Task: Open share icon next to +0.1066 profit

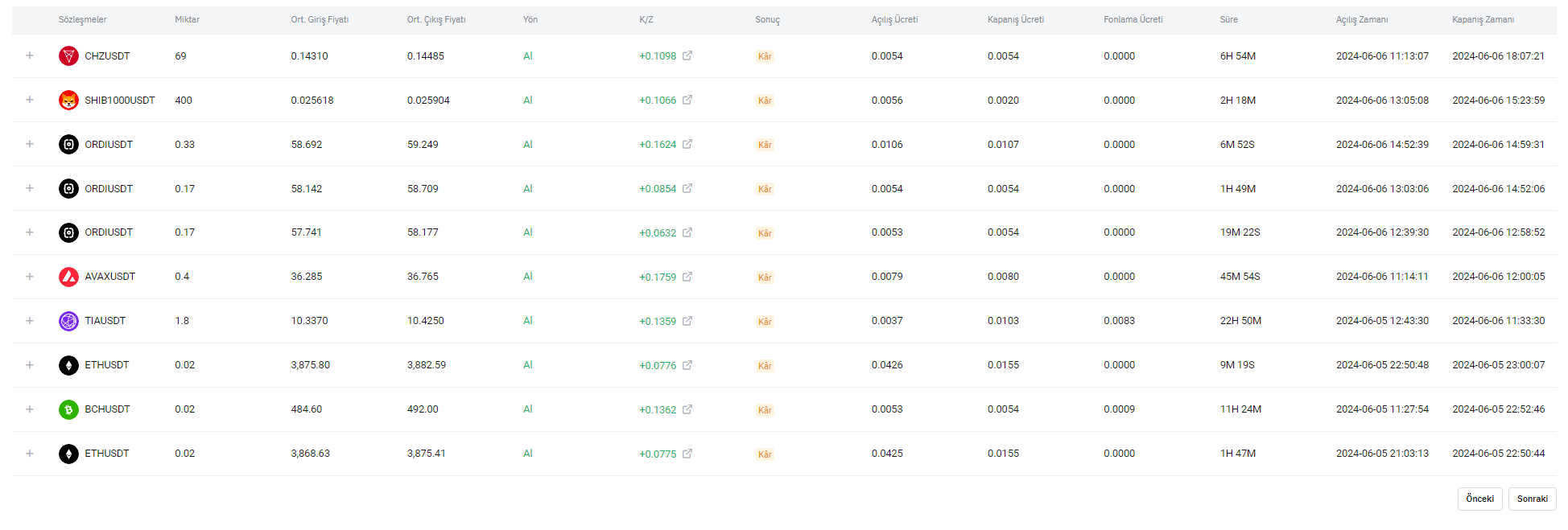Action: point(687,100)
